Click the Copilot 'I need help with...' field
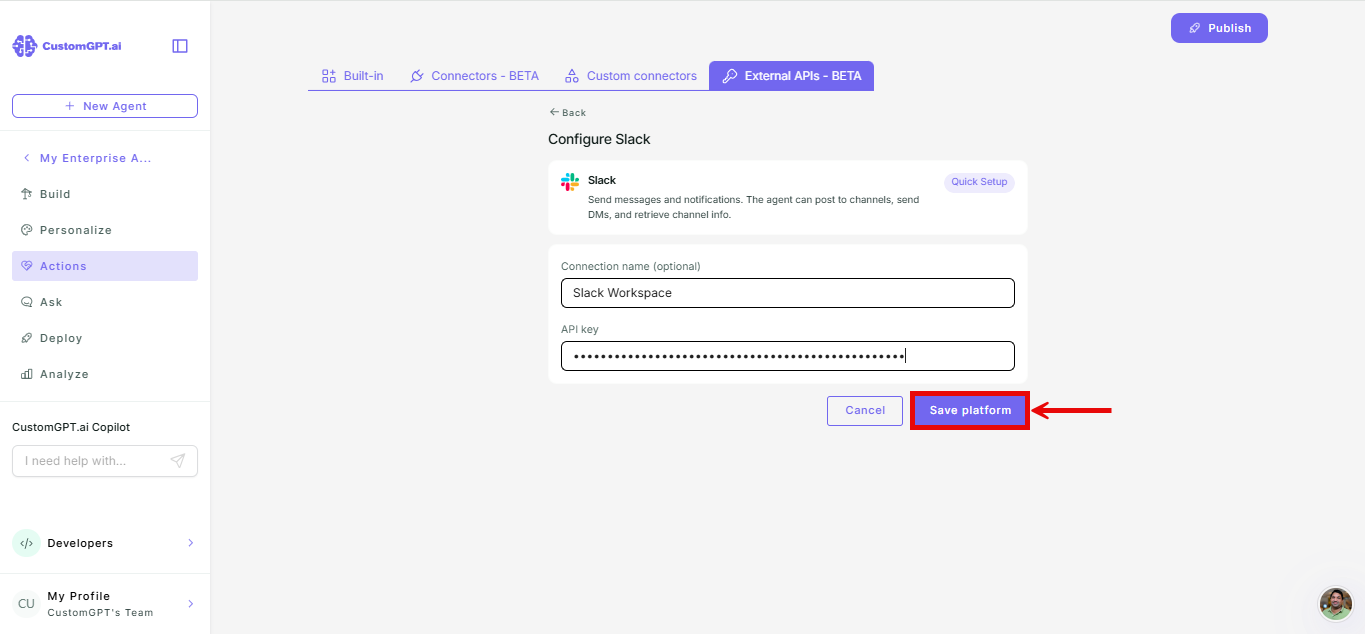The width and height of the screenshot is (1365, 634). (105, 461)
